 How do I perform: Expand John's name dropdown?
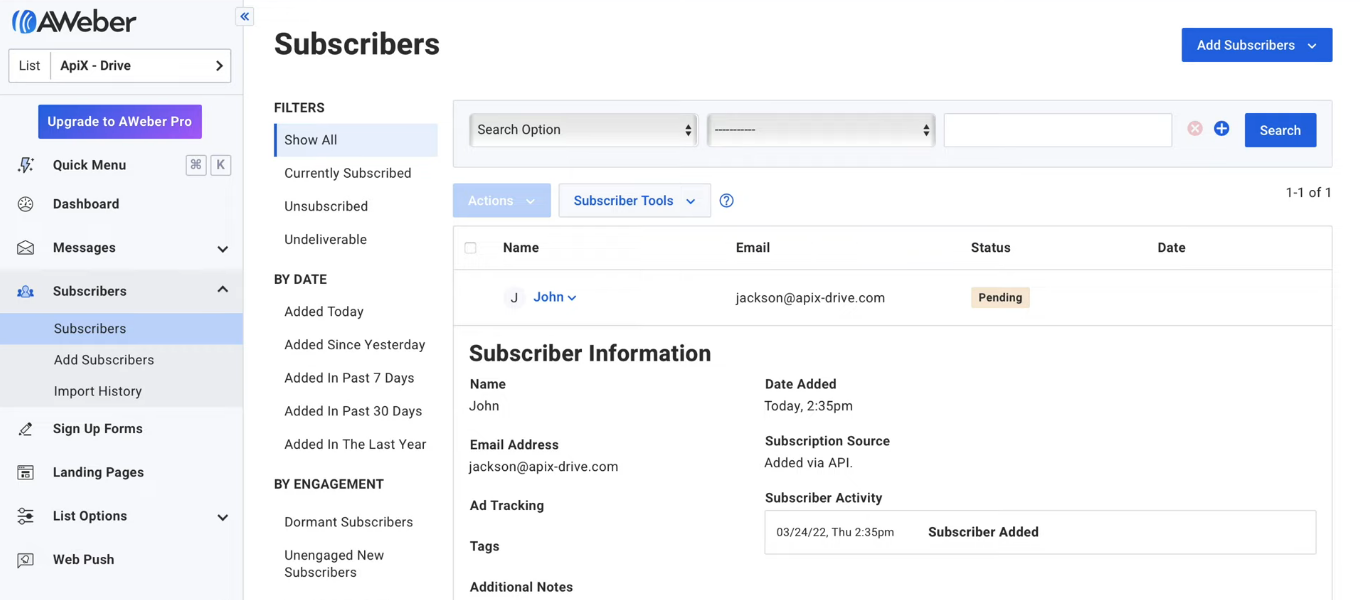pos(573,297)
